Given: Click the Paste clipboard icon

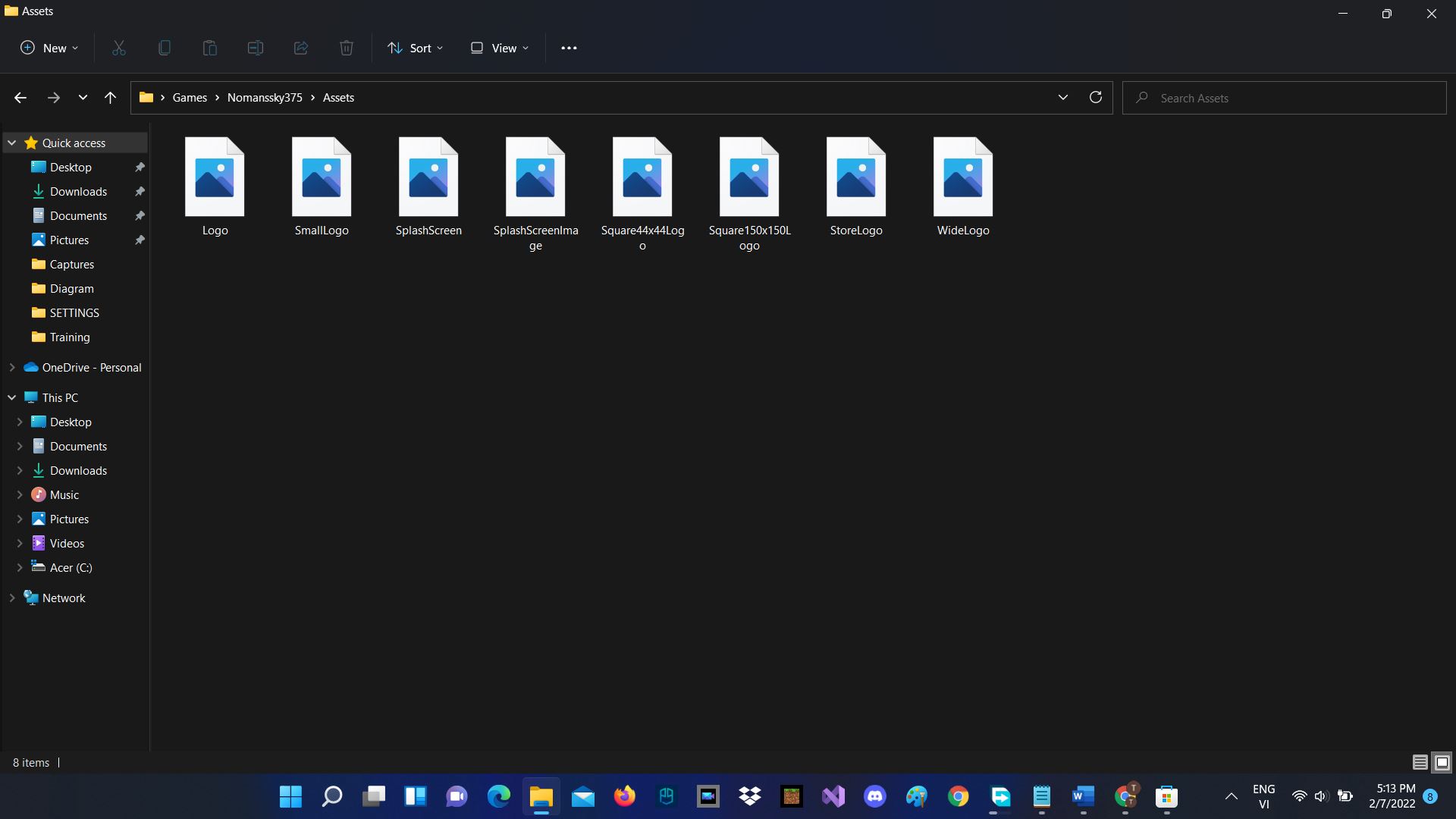Looking at the screenshot, I should click(x=210, y=48).
